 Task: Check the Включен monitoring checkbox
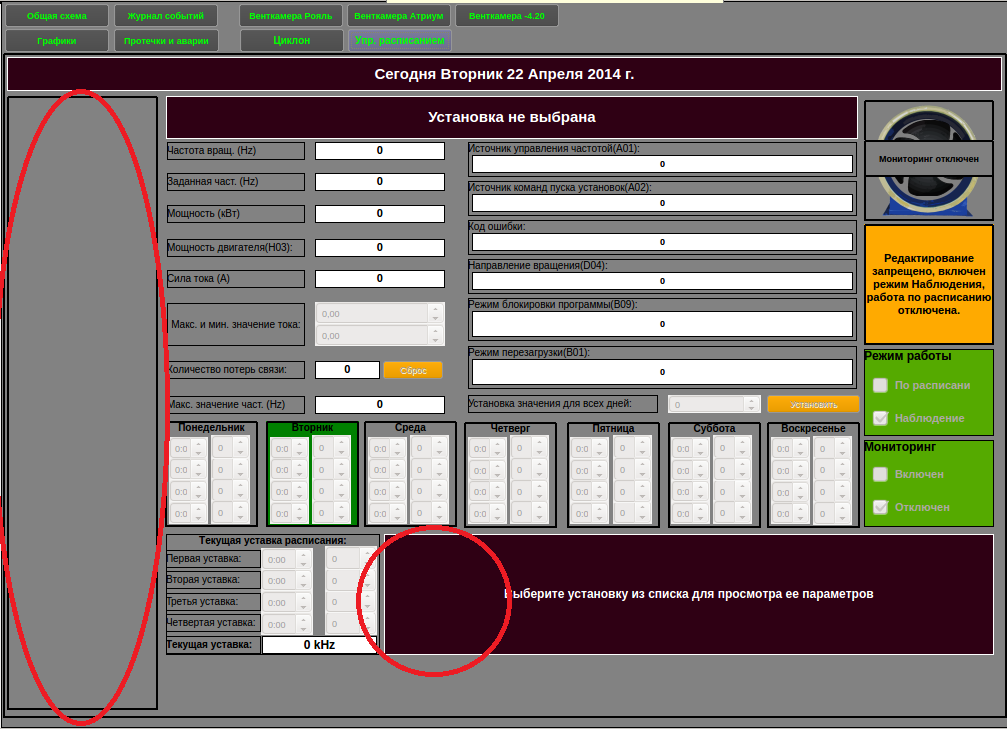tap(881, 474)
